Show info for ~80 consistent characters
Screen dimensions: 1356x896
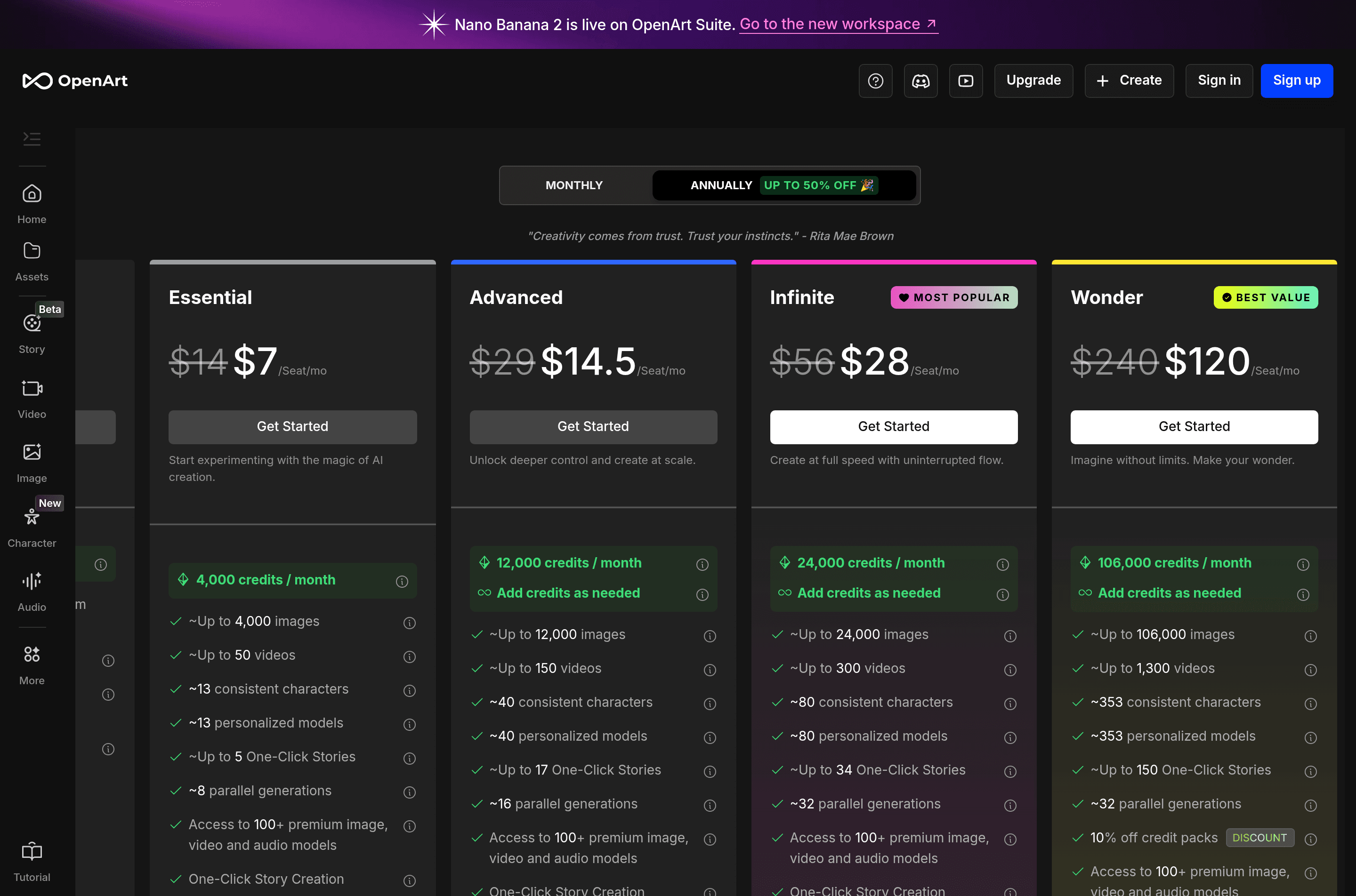point(1010,704)
